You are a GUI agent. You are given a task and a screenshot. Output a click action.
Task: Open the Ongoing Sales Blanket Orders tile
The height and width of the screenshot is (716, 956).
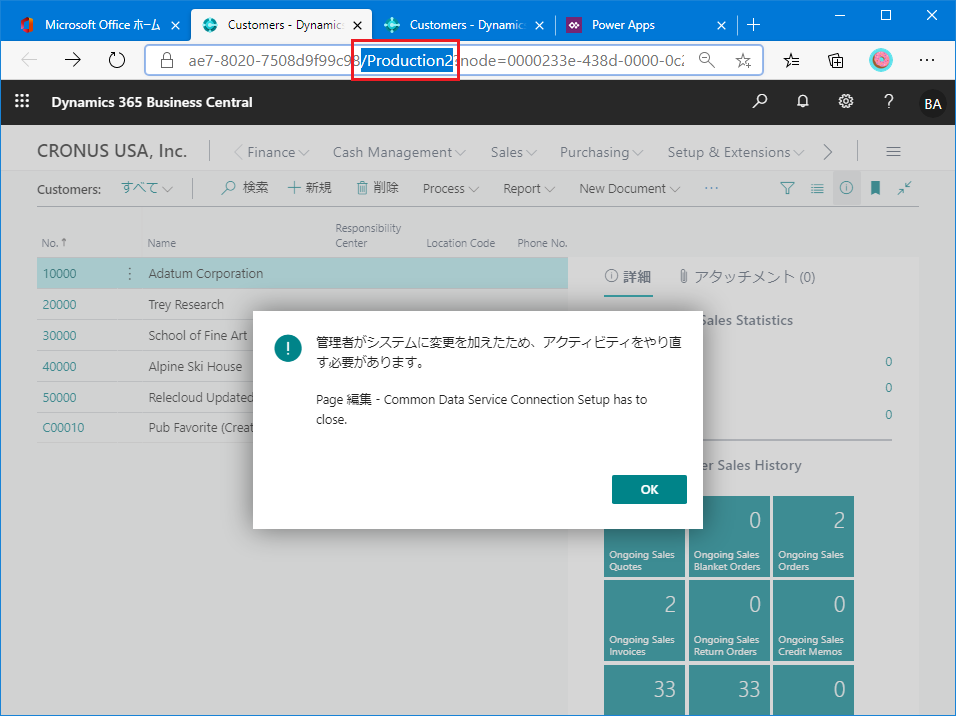[729, 537]
